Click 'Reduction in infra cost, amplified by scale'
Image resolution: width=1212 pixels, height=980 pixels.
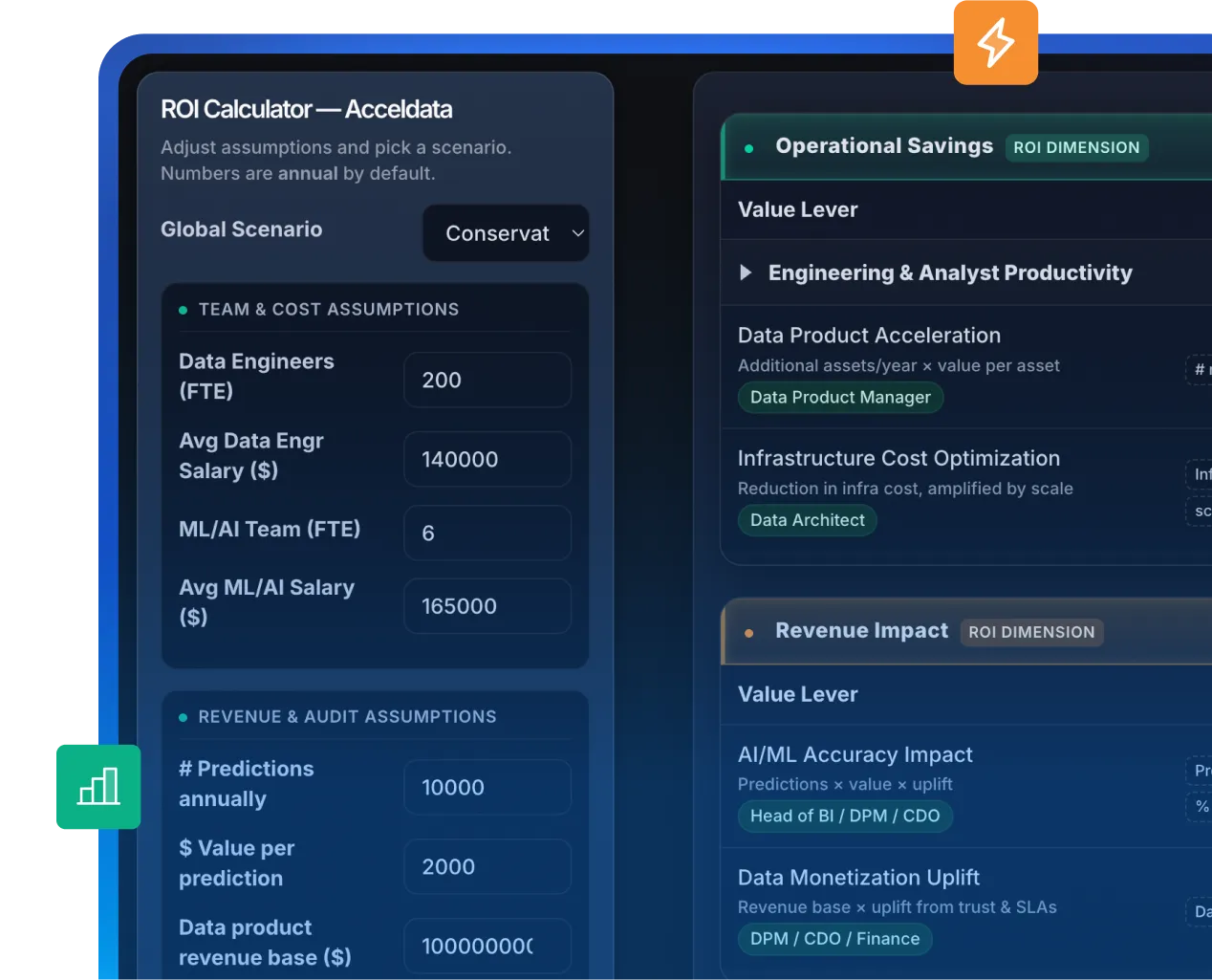tap(905, 489)
